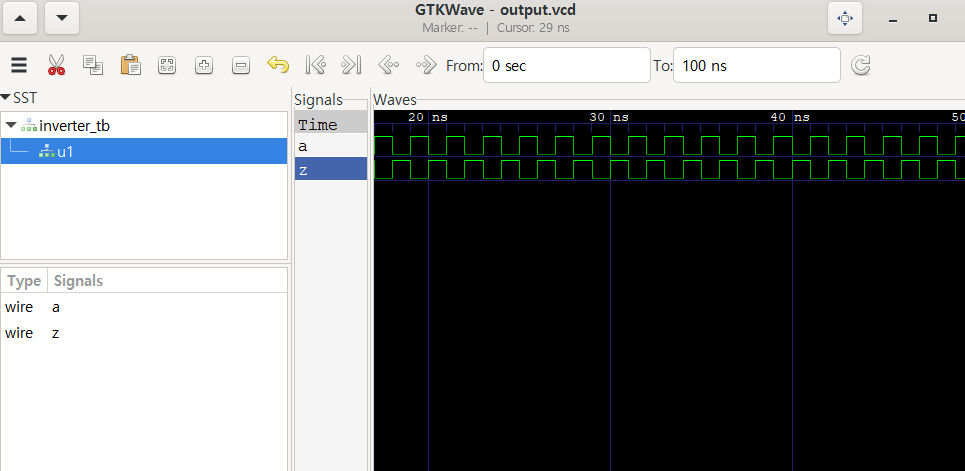
Task: Click on waveform of signal a
Action: tap(669, 145)
